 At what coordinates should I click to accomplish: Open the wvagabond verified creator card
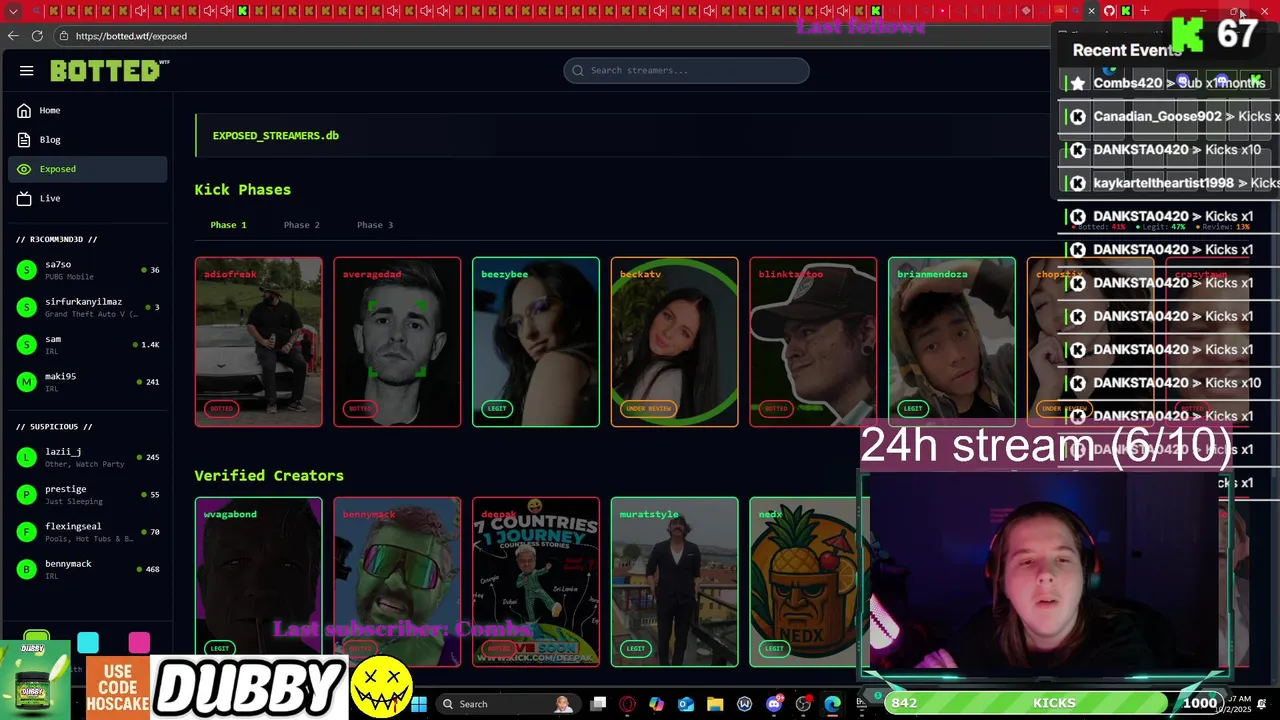pyautogui.click(x=258, y=582)
